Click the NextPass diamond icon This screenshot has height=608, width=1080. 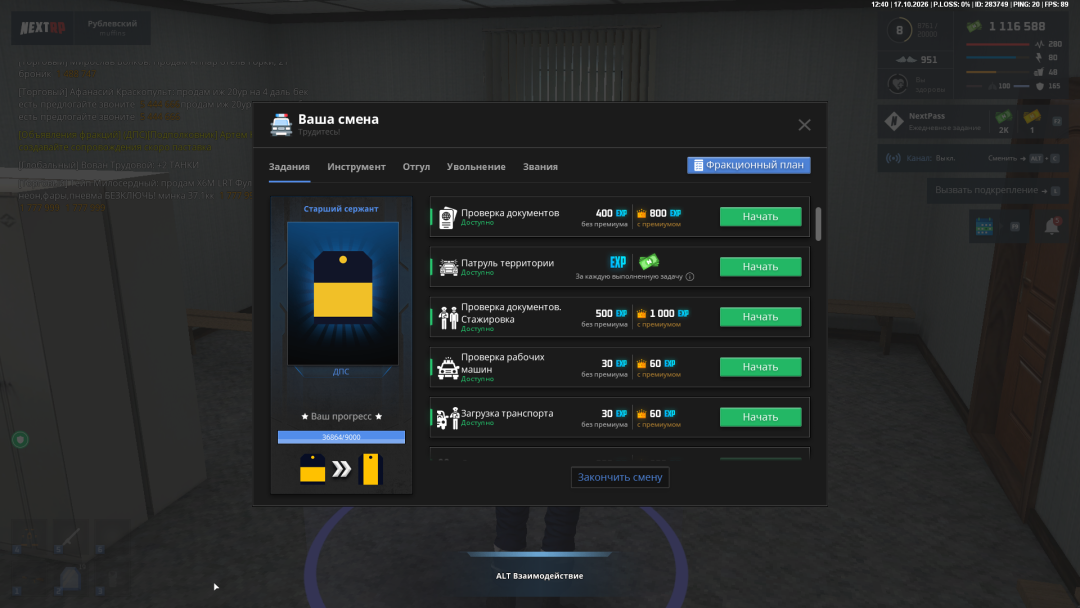(x=894, y=121)
